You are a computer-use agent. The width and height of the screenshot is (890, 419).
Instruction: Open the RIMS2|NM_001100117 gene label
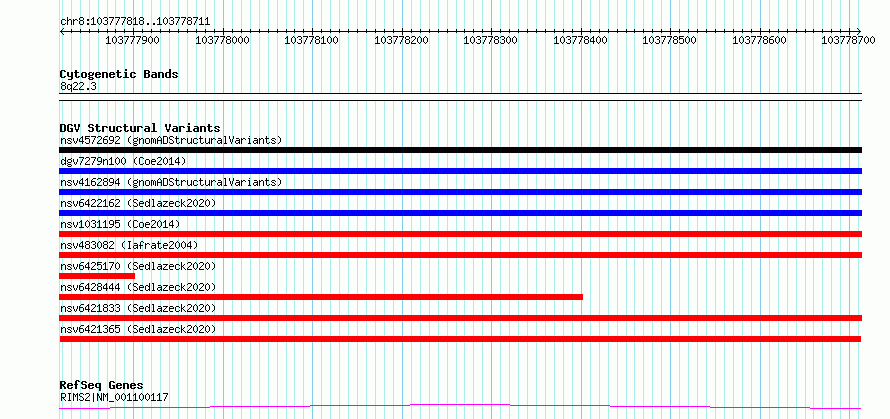[114, 397]
